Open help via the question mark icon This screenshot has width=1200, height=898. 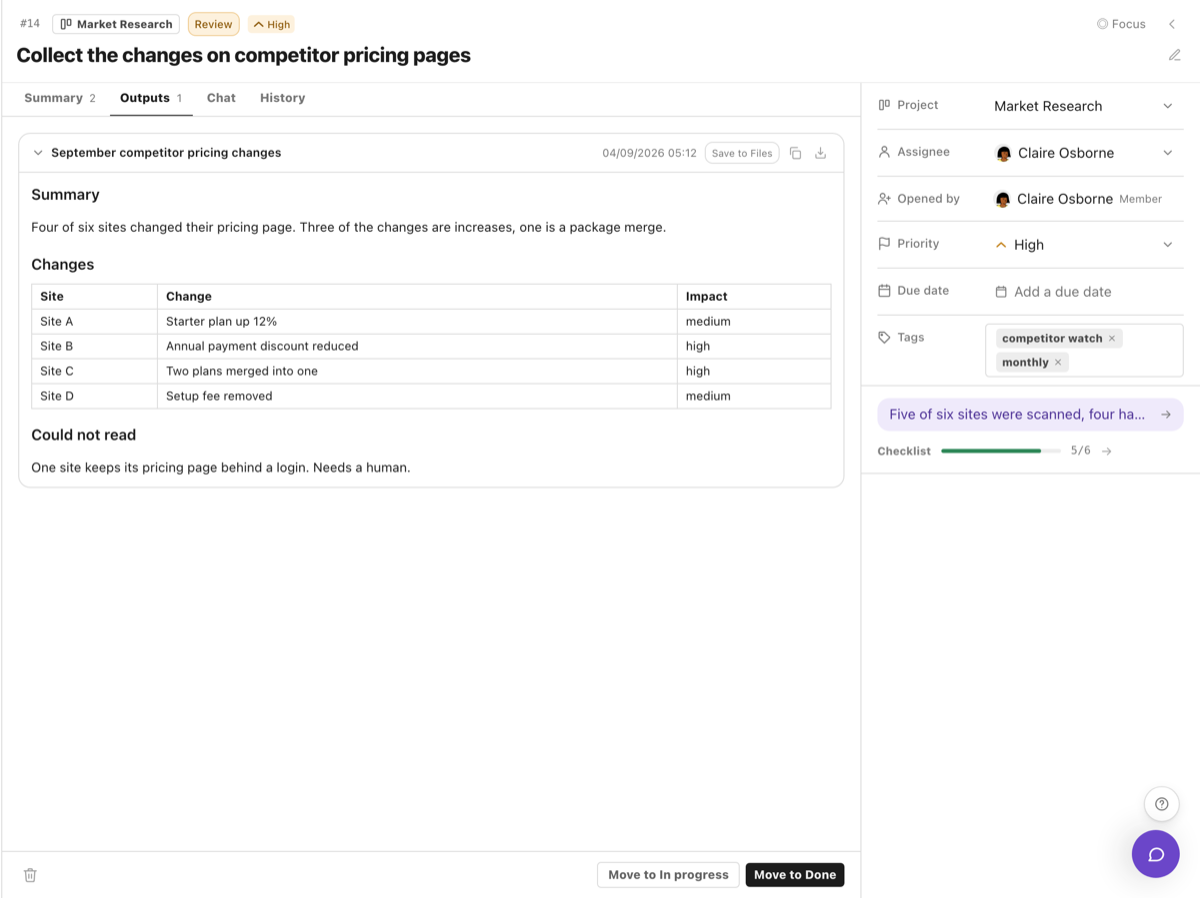tap(1161, 804)
